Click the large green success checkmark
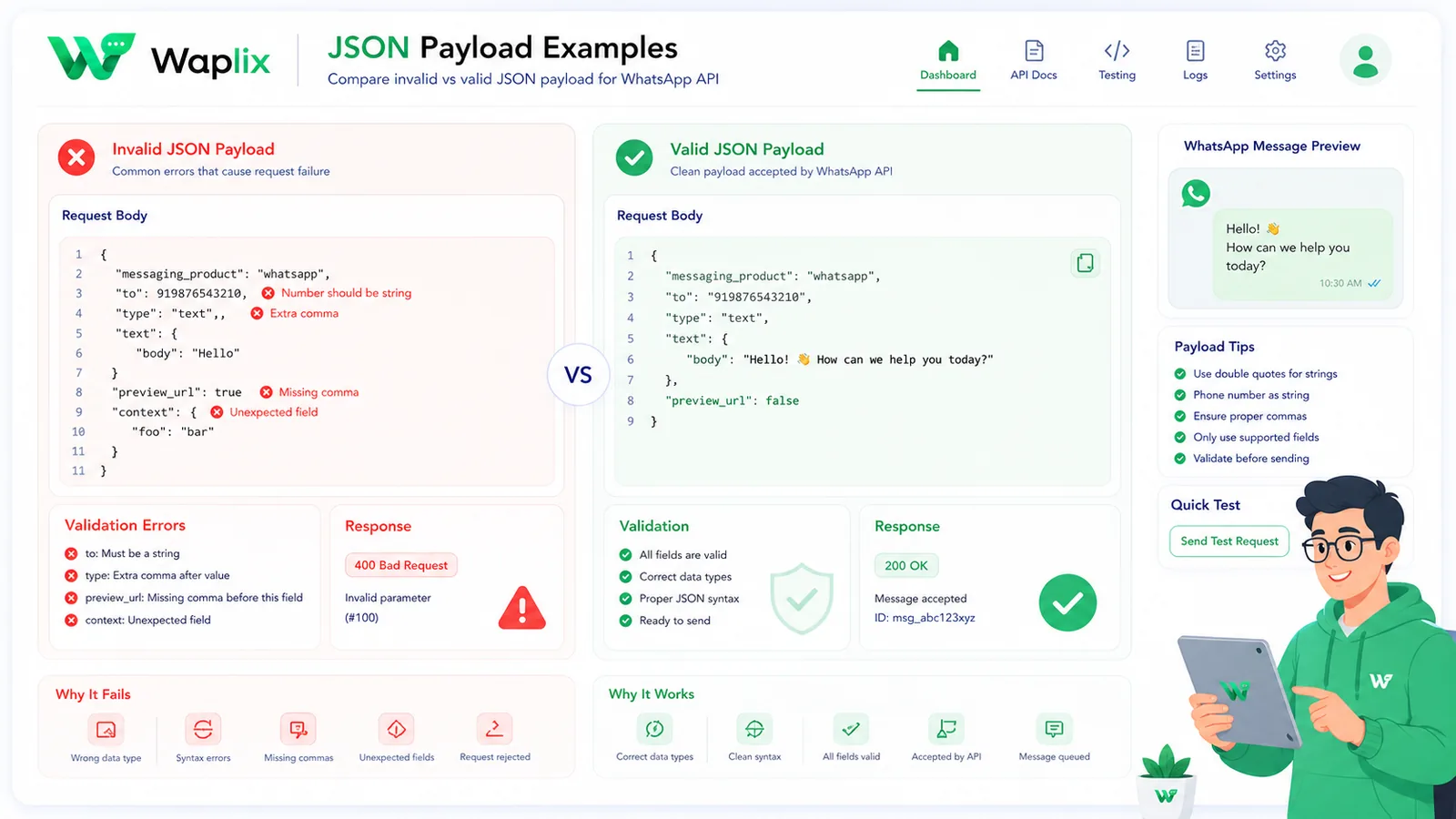 tap(1067, 602)
